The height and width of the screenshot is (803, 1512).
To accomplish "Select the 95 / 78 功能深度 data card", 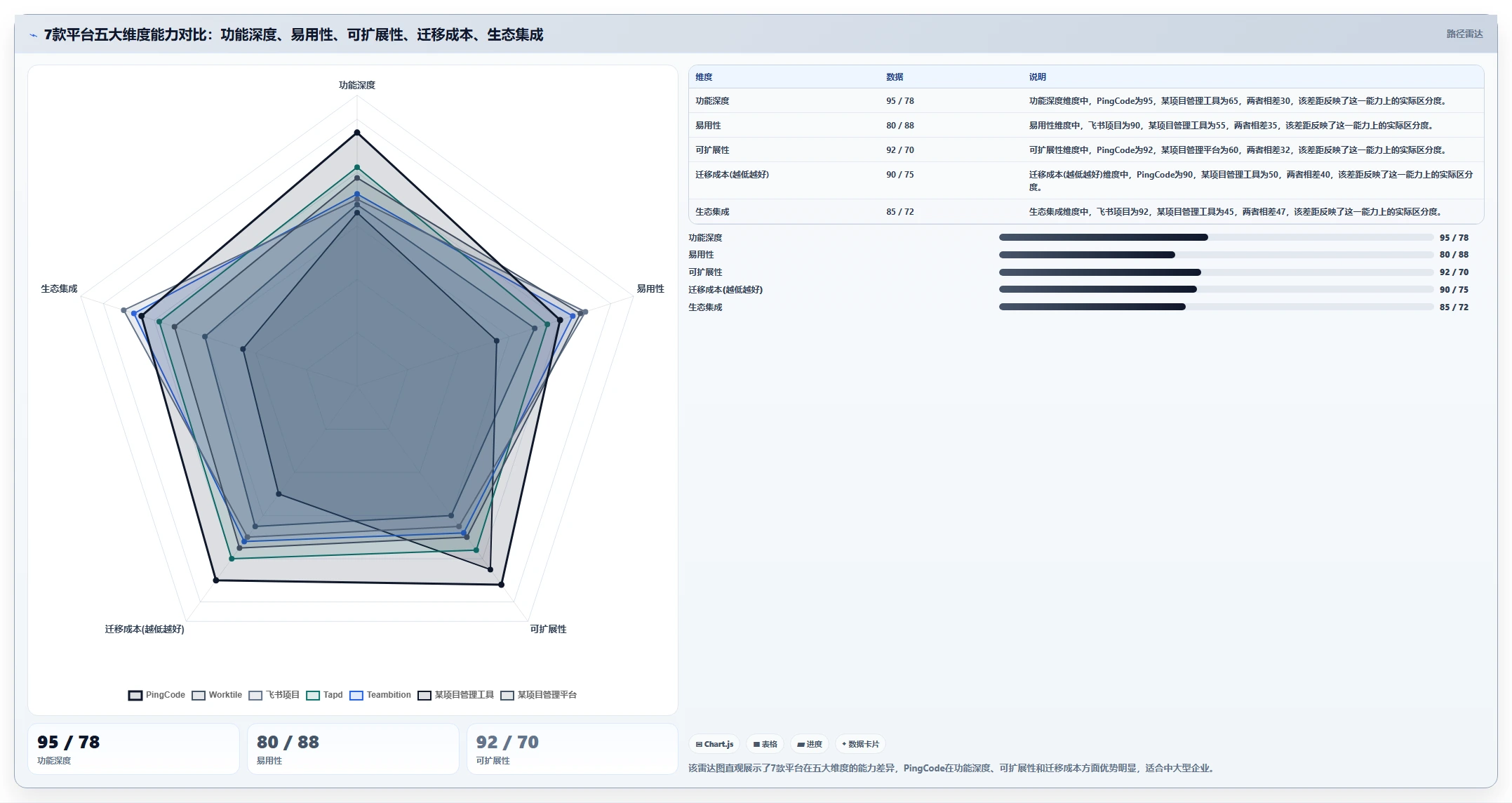I will click(x=133, y=749).
